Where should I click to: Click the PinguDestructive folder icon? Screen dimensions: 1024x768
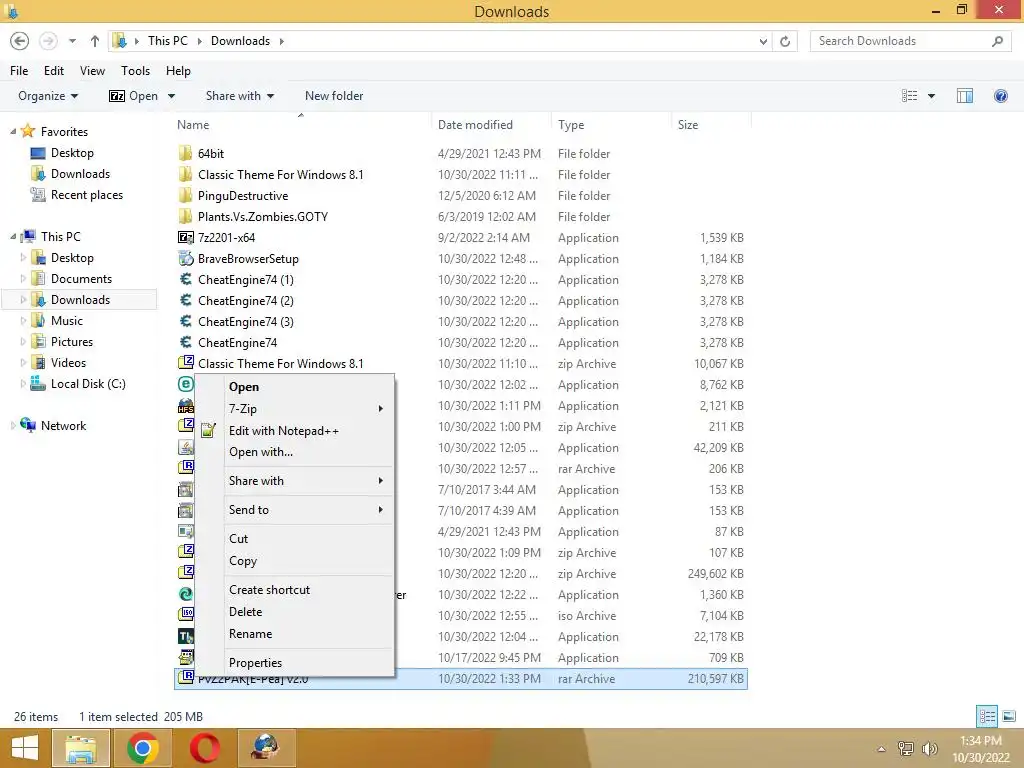point(185,195)
